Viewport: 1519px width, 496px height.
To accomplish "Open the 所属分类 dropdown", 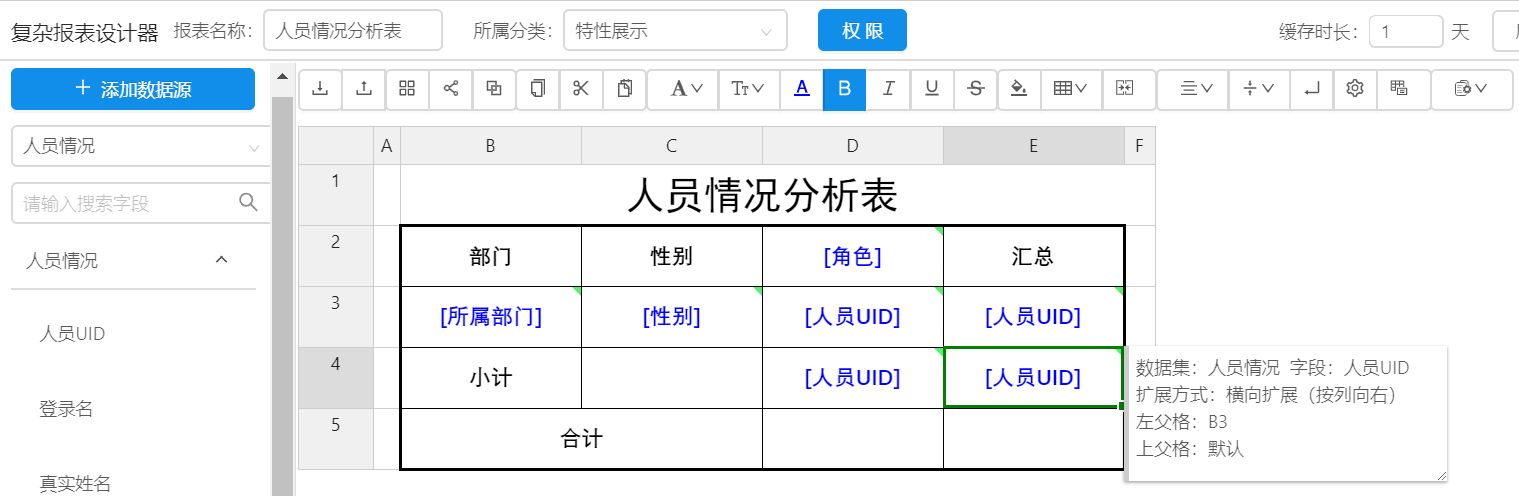I will pos(675,31).
